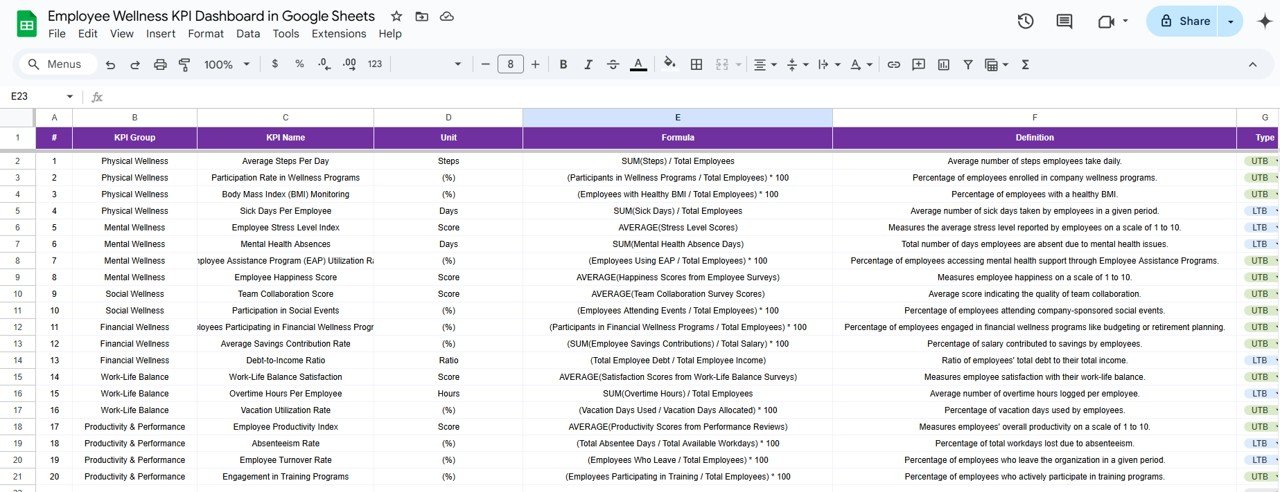Toggle strikethrough formatting
1280x492 pixels.
click(x=613, y=64)
